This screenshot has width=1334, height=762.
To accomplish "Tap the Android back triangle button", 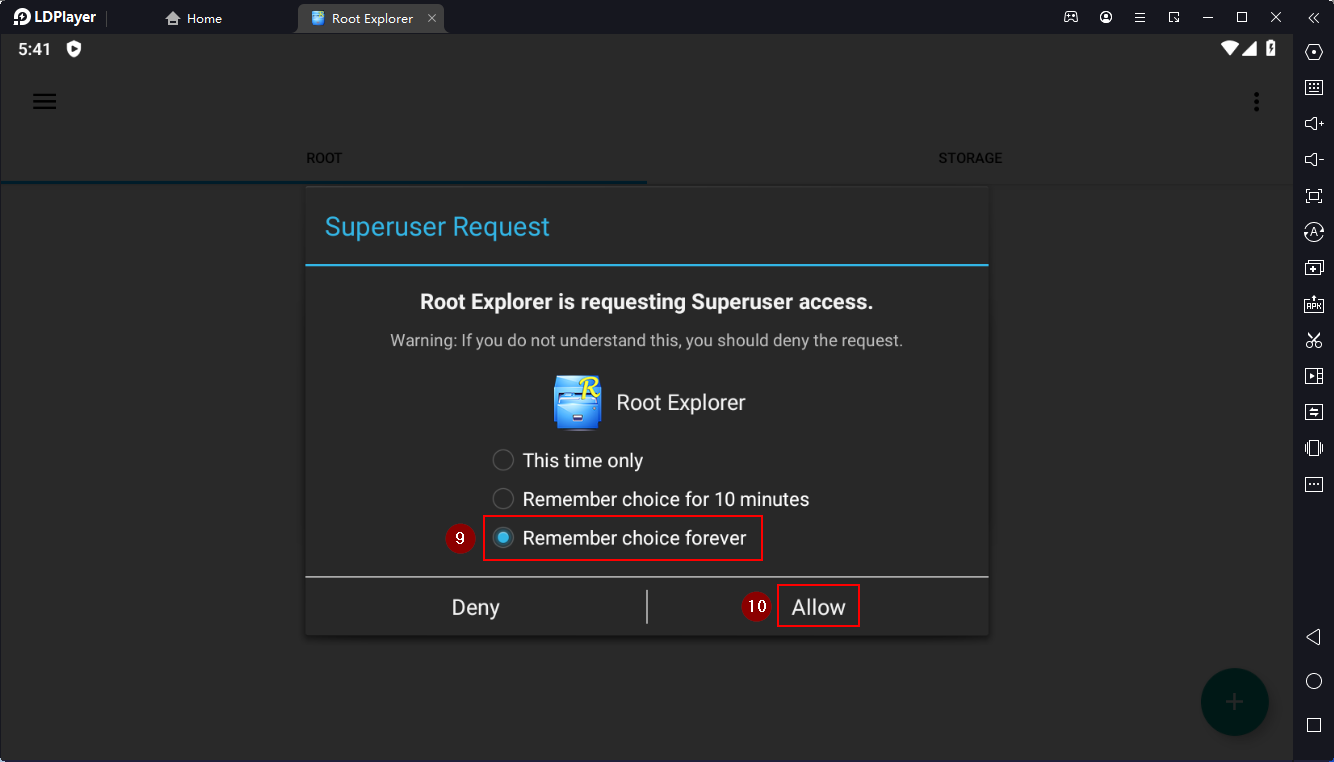I will (x=1314, y=637).
